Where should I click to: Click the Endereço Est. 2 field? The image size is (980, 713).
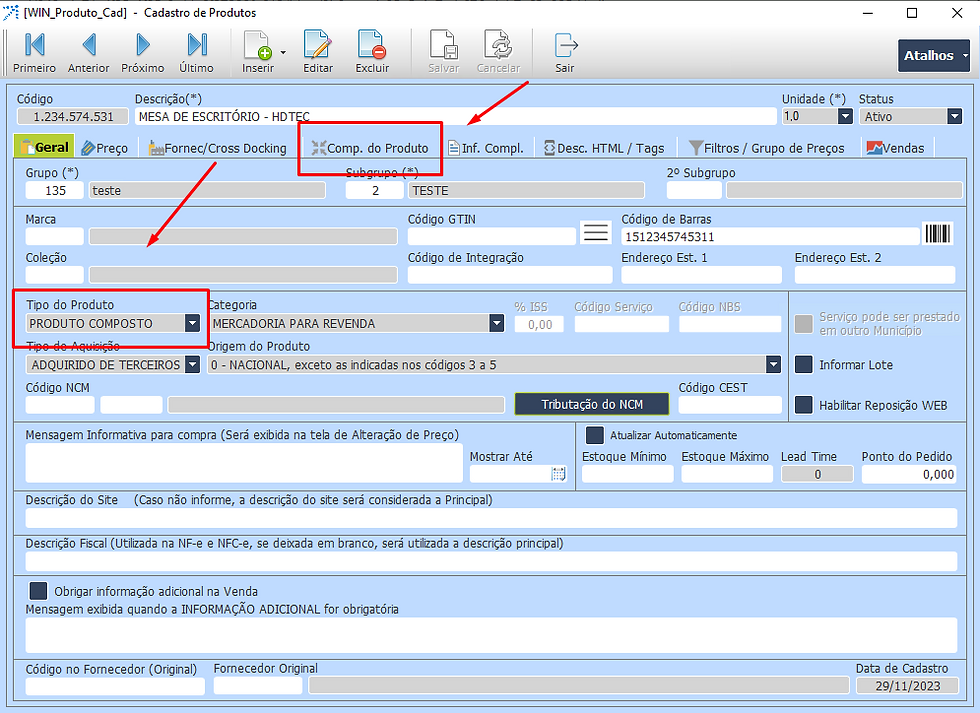[x=875, y=274]
